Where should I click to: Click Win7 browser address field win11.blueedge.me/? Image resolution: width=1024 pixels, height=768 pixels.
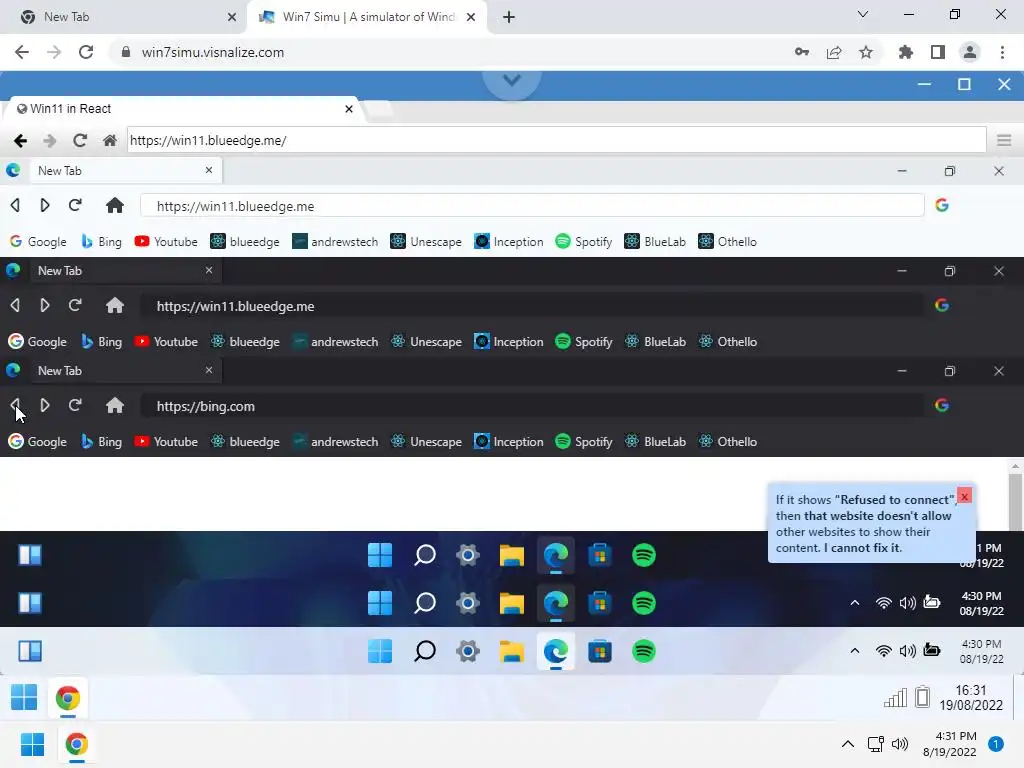click(556, 140)
